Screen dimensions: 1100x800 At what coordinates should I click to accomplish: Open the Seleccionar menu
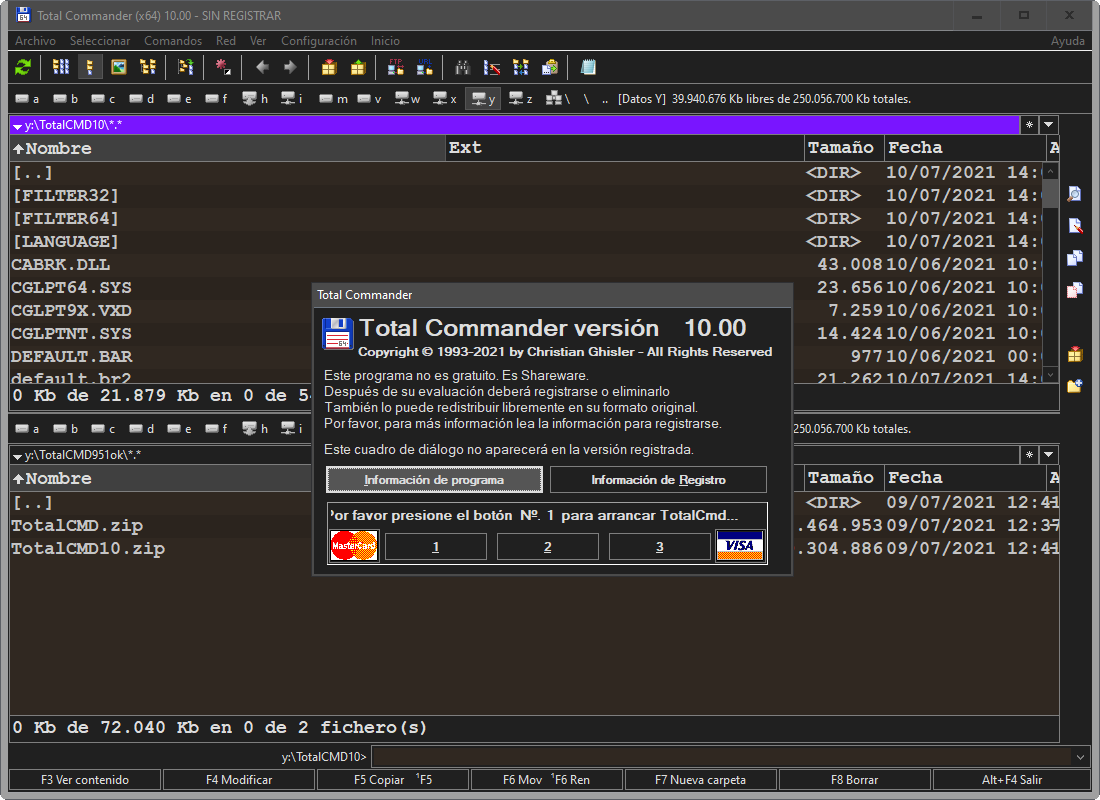click(x=100, y=41)
